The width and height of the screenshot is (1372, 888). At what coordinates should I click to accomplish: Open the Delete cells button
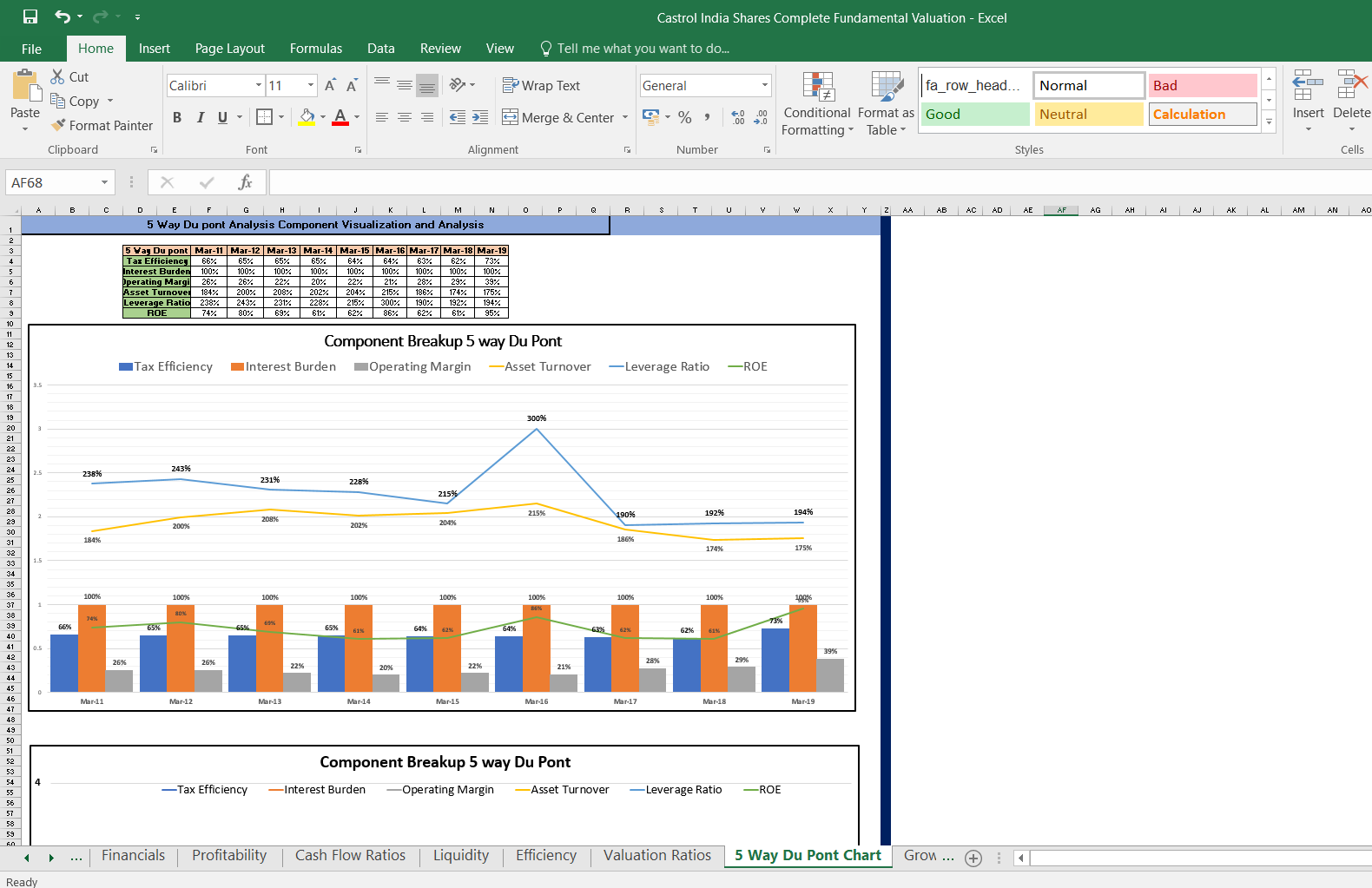pos(1352,102)
